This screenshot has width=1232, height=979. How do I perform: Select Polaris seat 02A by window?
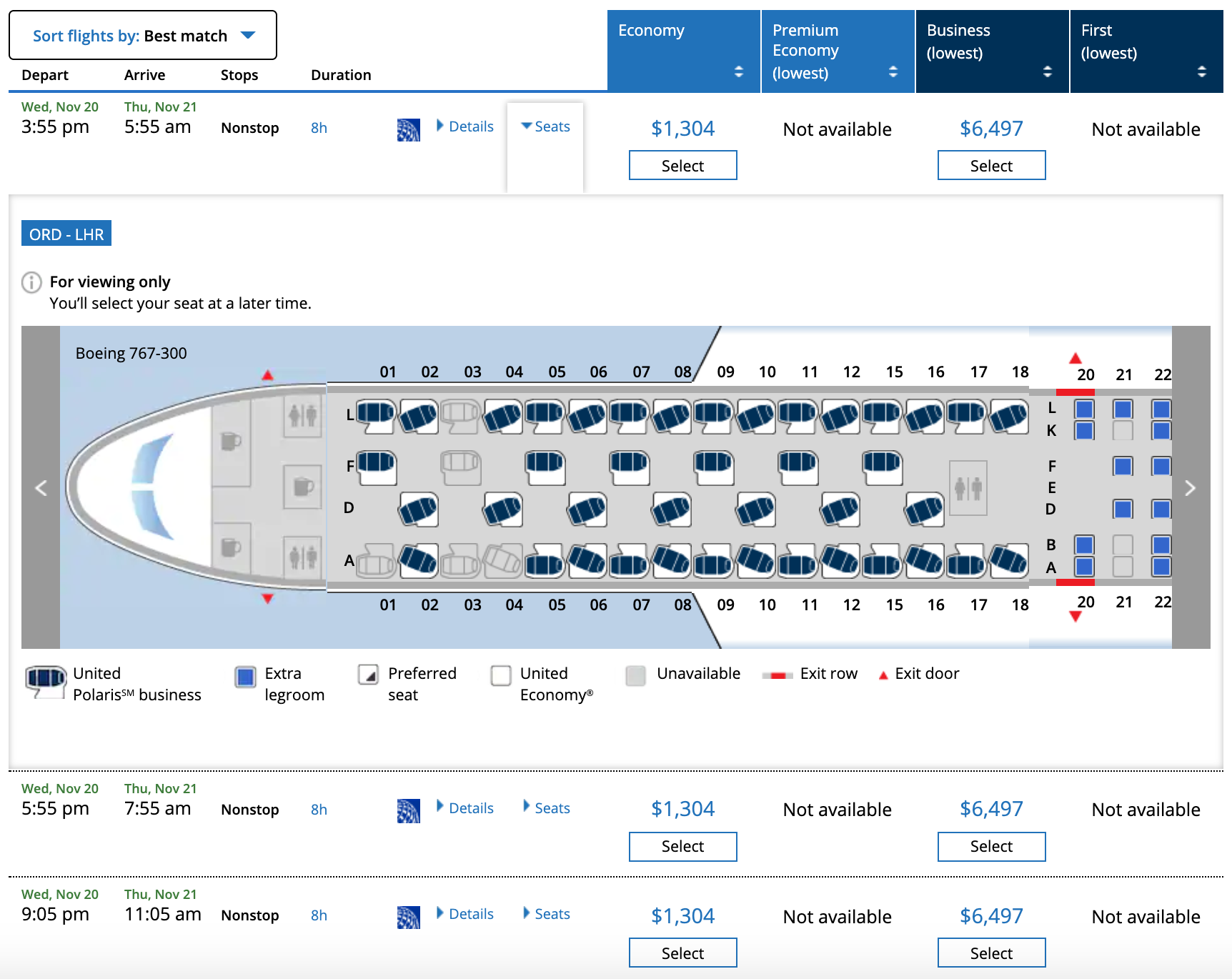pos(418,560)
